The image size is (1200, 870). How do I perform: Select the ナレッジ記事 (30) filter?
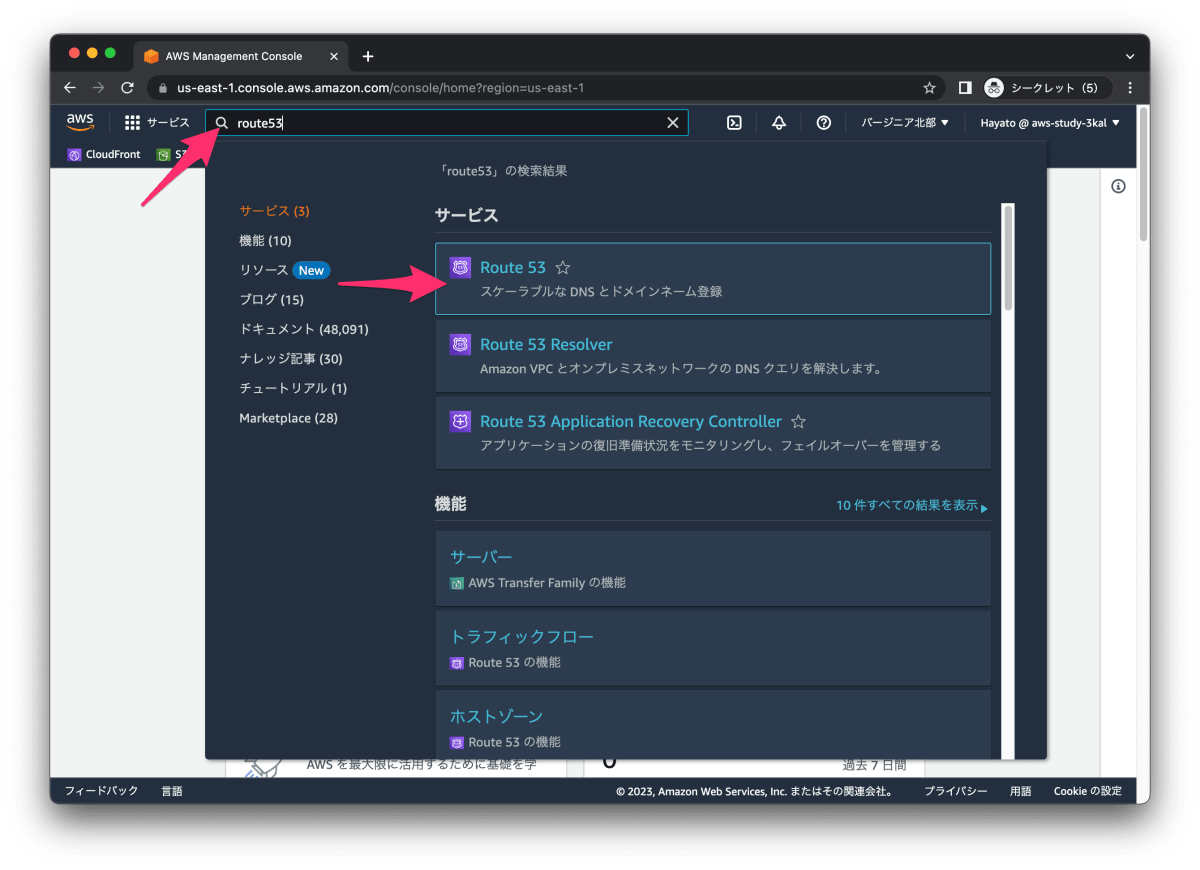pyautogui.click(x=291, y=359)
